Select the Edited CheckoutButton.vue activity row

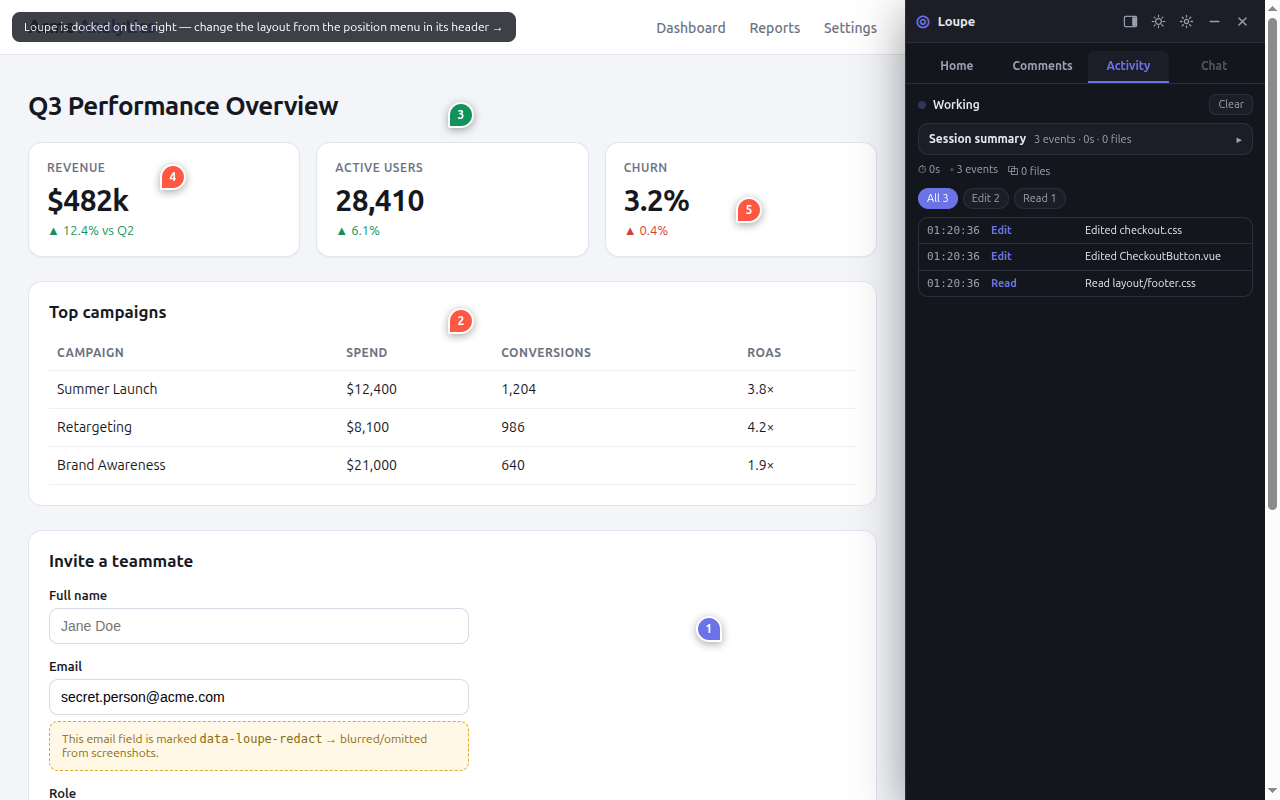[1085, 257]
